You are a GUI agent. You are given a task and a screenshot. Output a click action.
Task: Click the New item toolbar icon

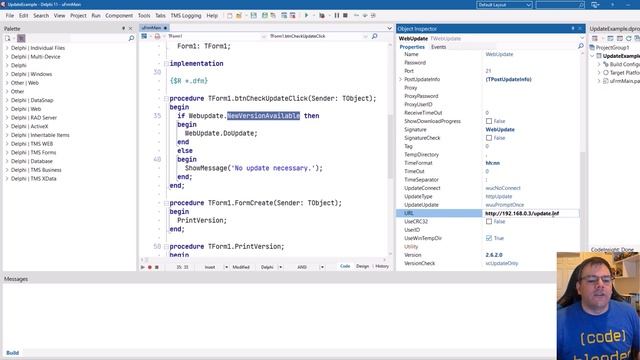(x=230, y=16)
